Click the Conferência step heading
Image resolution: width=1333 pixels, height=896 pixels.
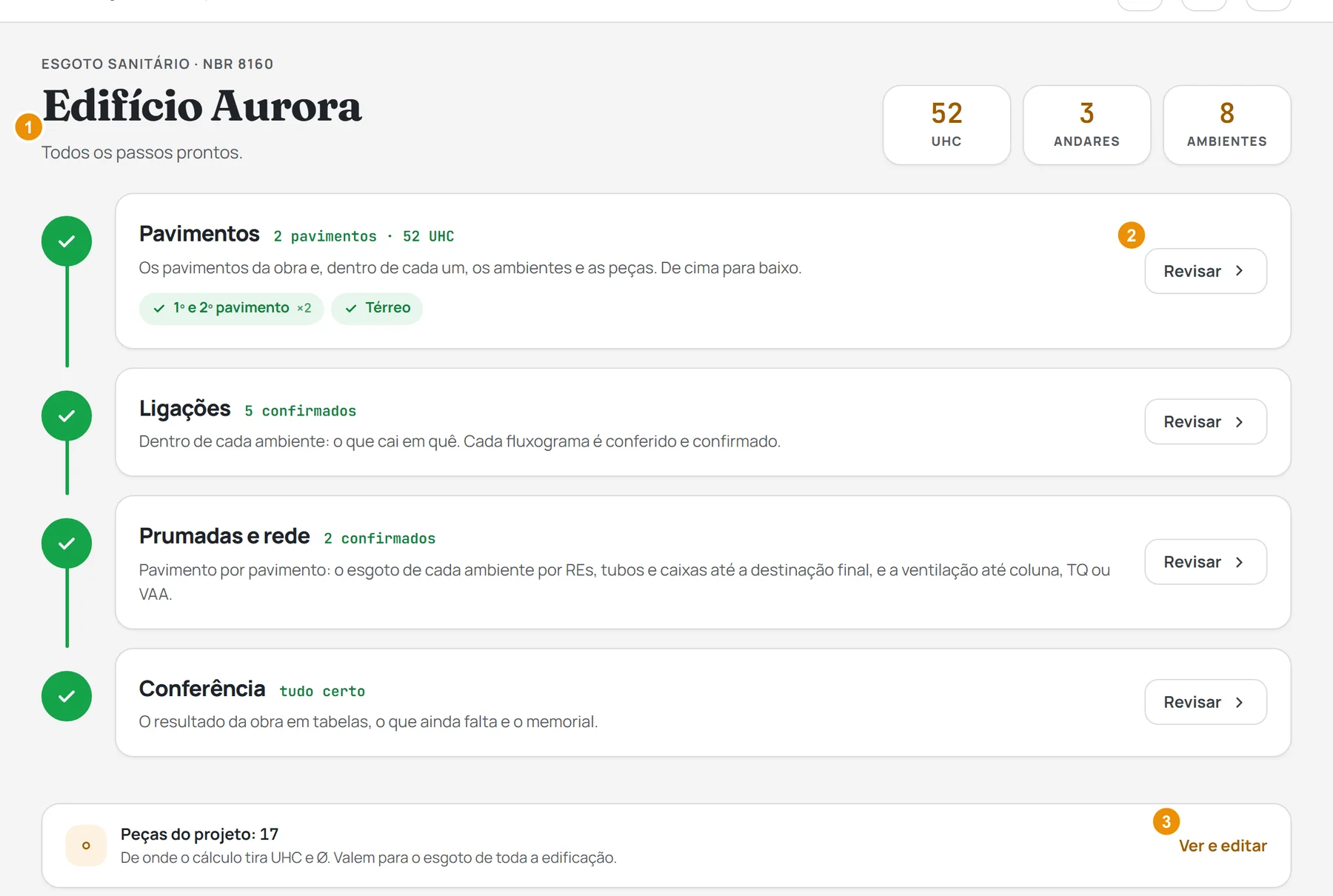tap(202, 689)
